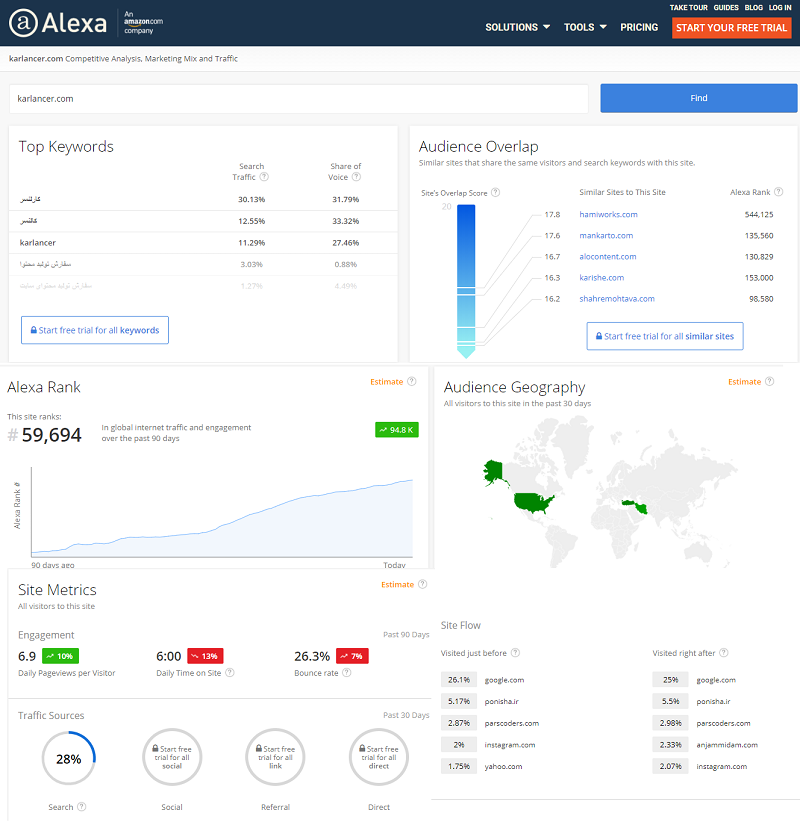Click the green 10% pageviews change badge
The image size is (800, 828).
point(60,656)
